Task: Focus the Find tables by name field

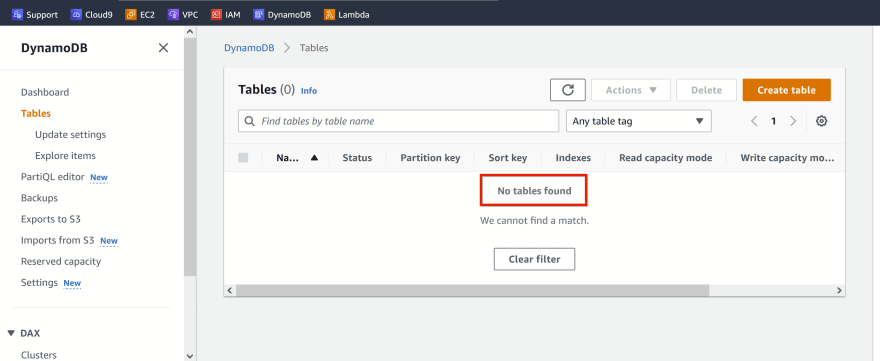Action: point(398,121)
